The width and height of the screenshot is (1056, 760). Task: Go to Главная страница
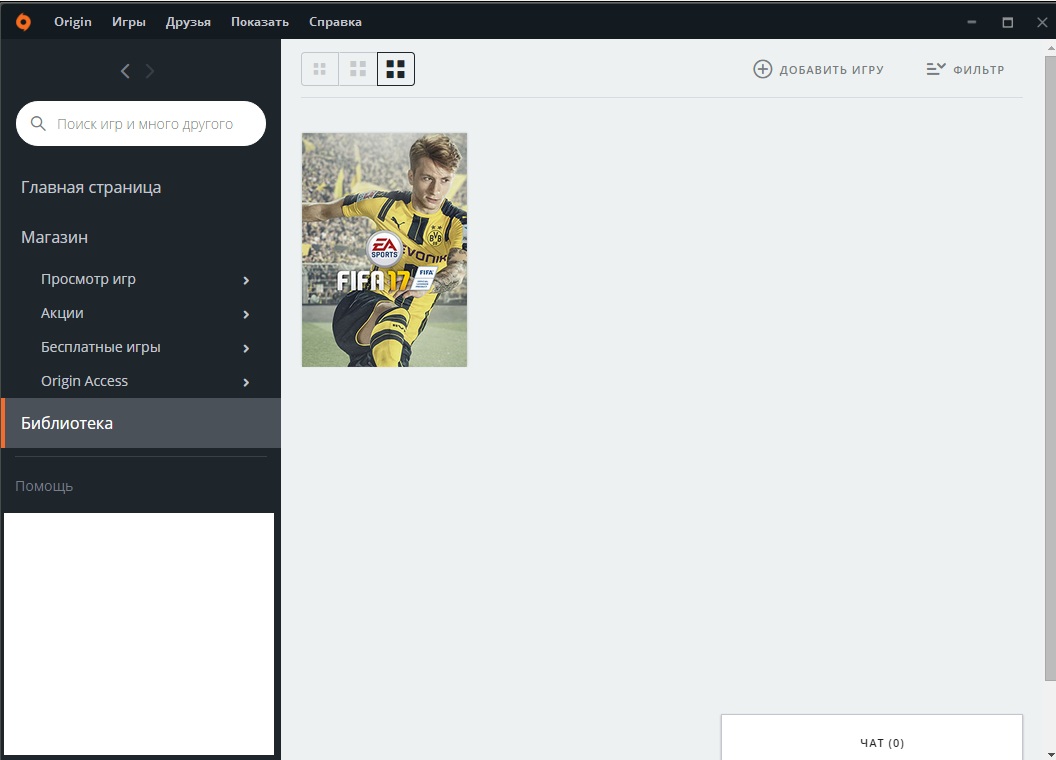click(91, 187)
